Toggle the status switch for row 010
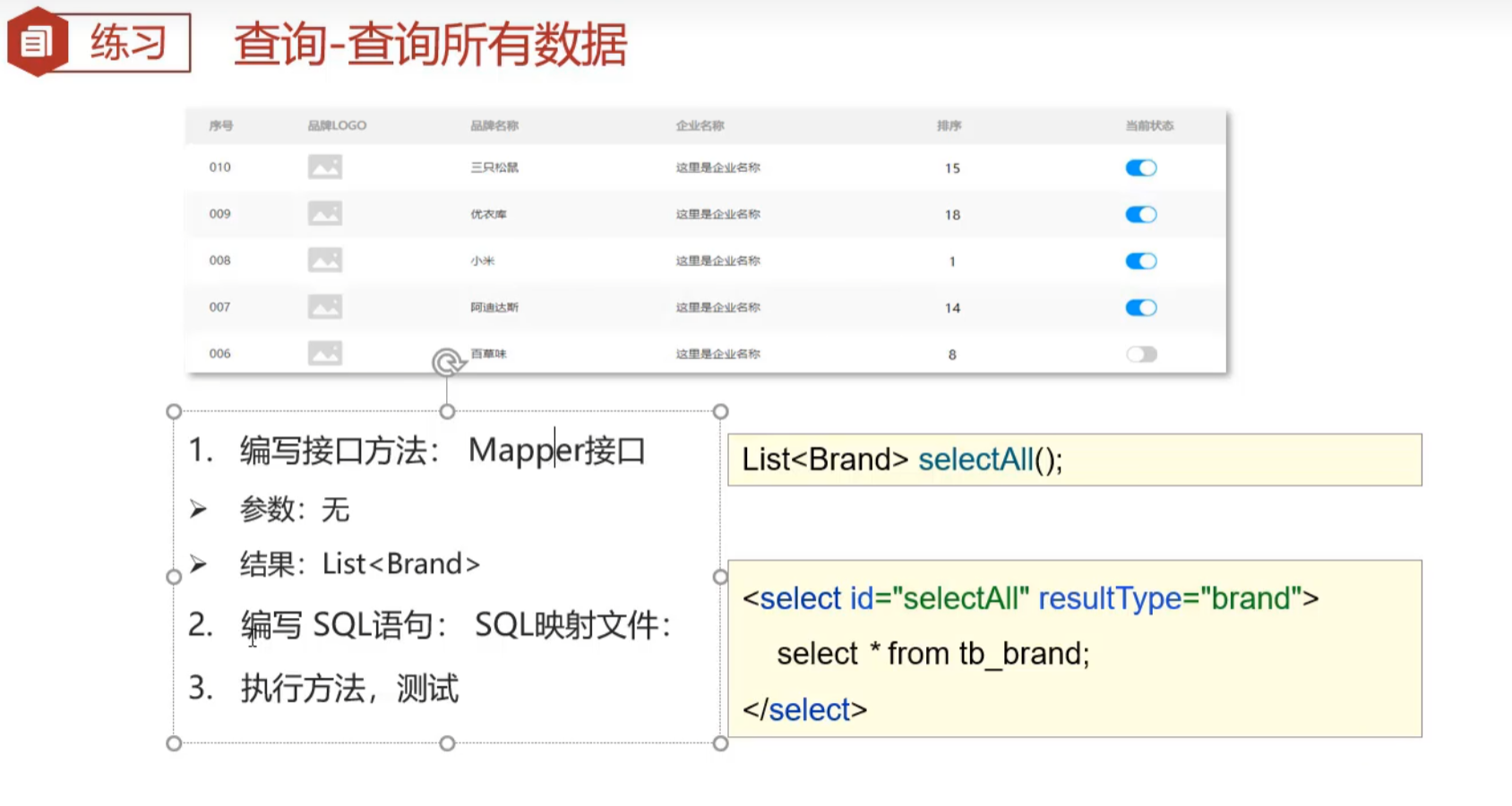 click(1141, 167)
